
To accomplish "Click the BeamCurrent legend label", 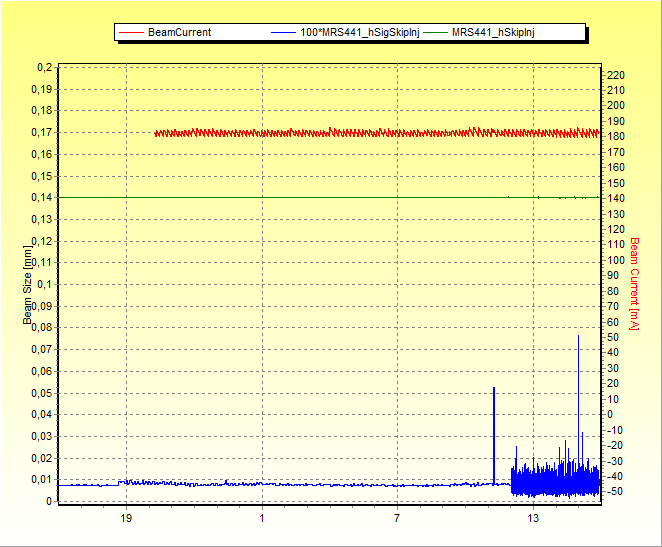I will [179, 33].
